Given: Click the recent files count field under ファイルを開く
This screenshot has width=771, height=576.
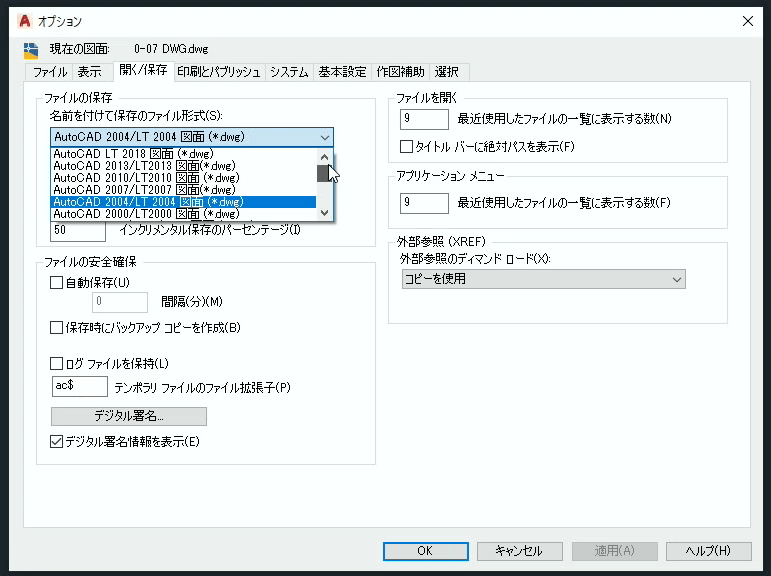Looking at the screenshot, I should tap(424, 119).
